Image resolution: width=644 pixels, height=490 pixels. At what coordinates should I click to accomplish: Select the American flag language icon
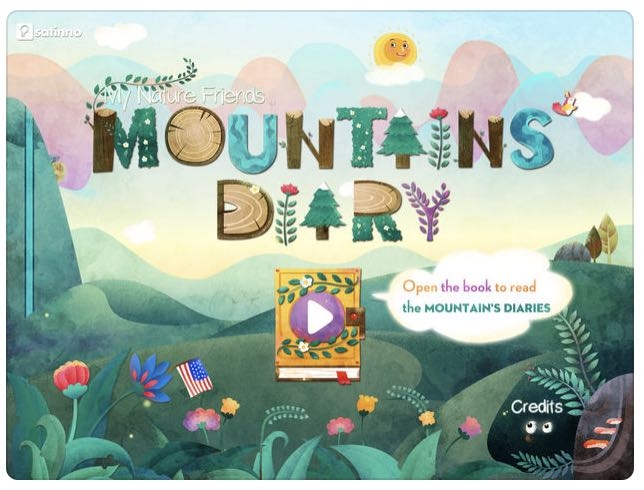pos(194,377)
